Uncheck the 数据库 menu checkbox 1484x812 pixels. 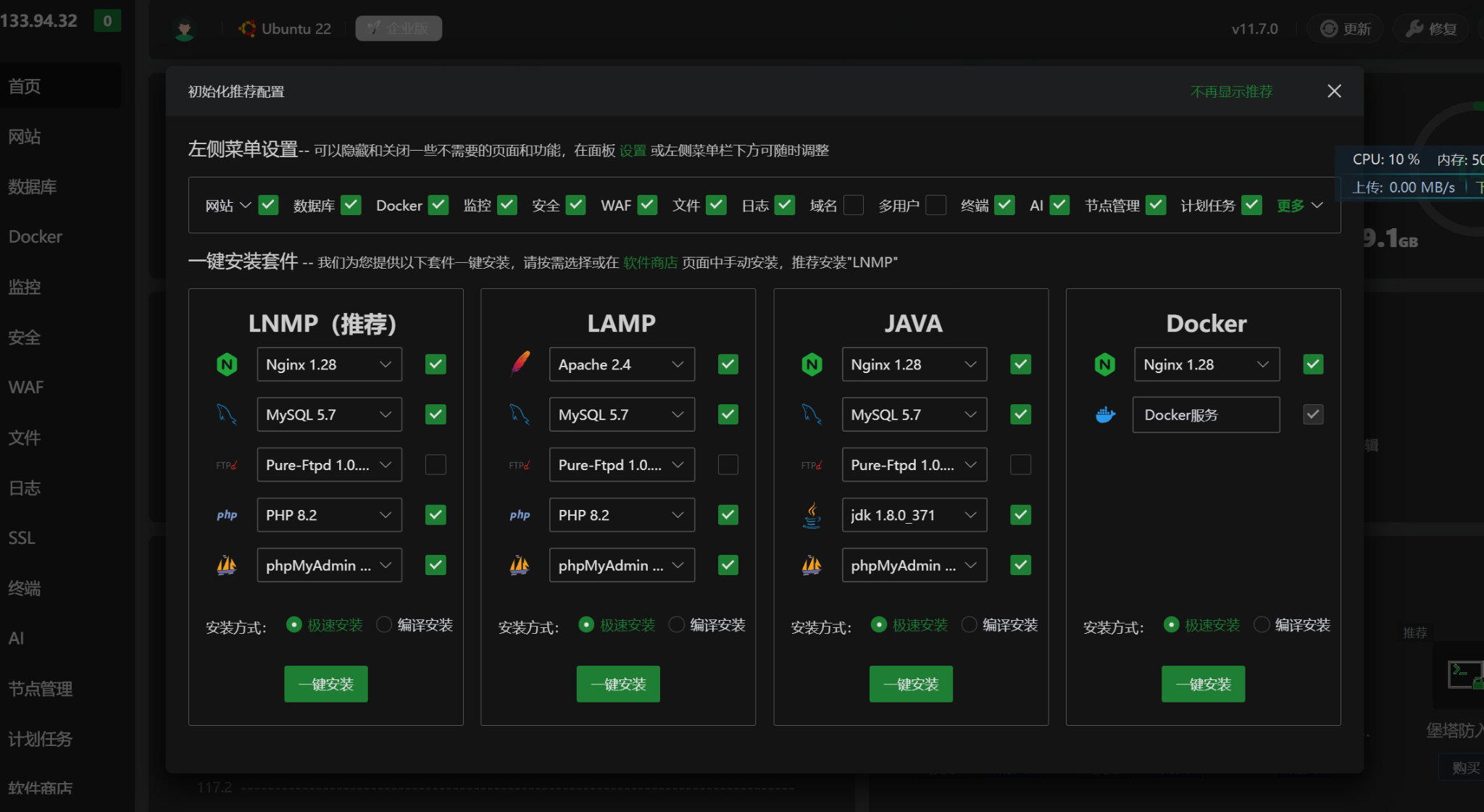(x=351, y=205)
